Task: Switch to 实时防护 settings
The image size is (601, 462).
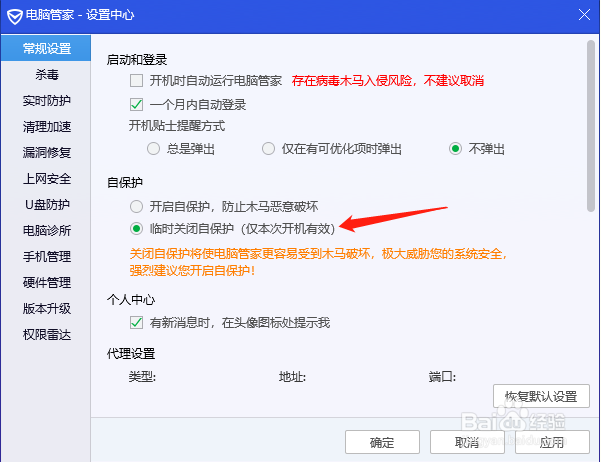Action: point(46,100)
